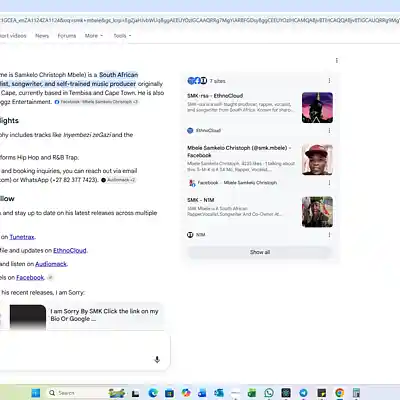Click the taskbar Search field
Viewport: 400px width, 400px height.
tap(76, 393)
